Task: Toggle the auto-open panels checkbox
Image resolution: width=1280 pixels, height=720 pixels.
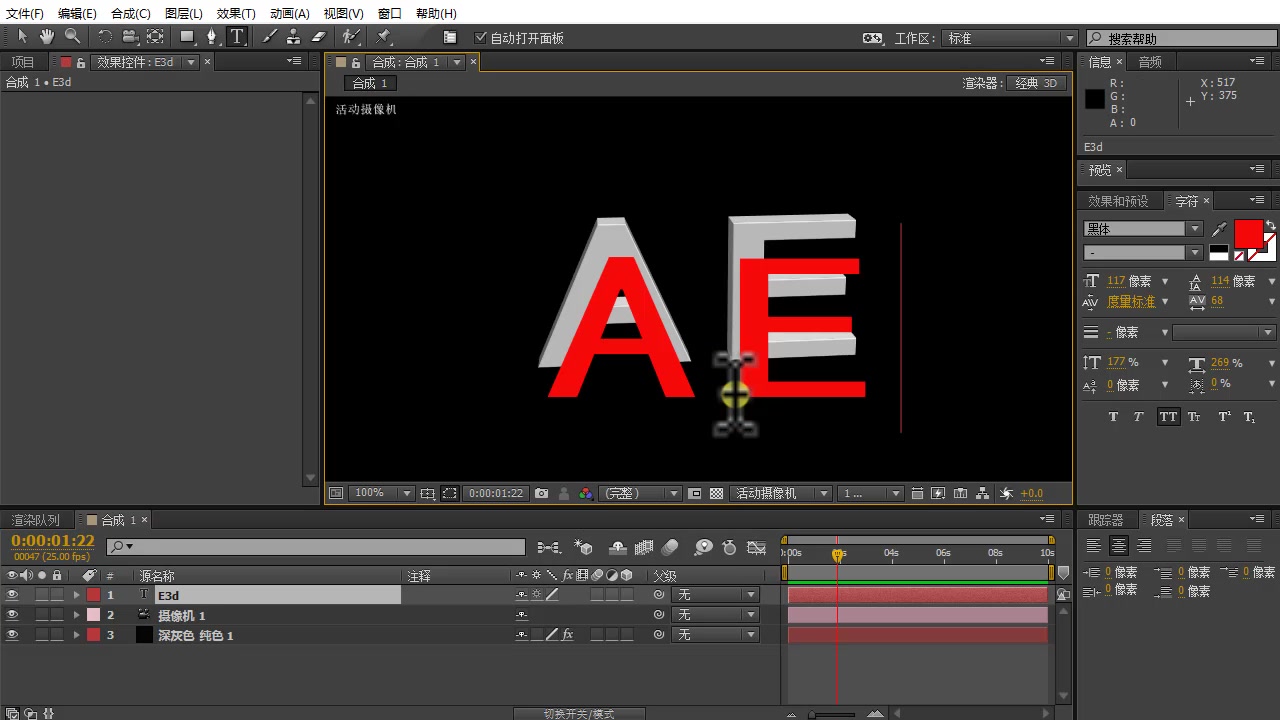Action: pos(480,38)
